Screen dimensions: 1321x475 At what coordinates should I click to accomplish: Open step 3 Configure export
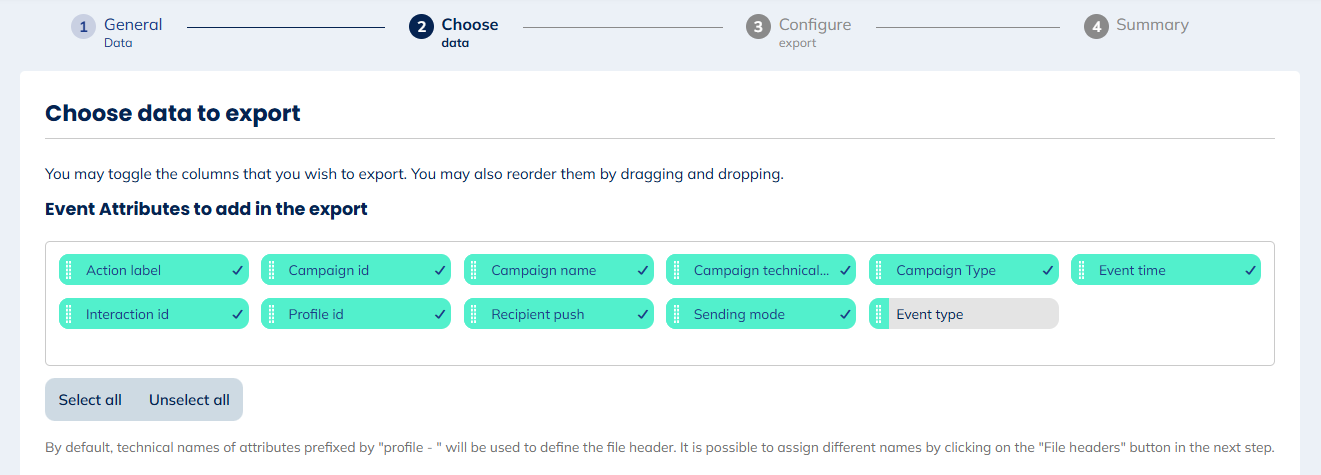pos(800,30)
